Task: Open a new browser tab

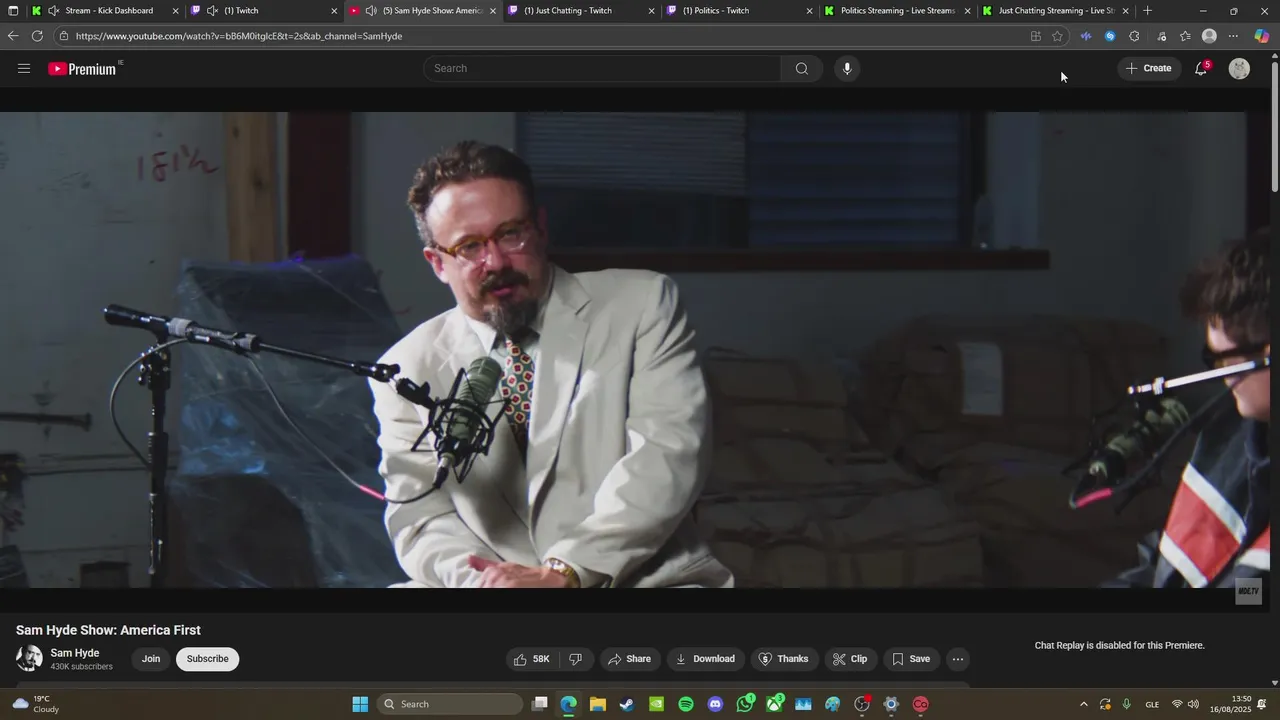Action: pos(1148,11)
